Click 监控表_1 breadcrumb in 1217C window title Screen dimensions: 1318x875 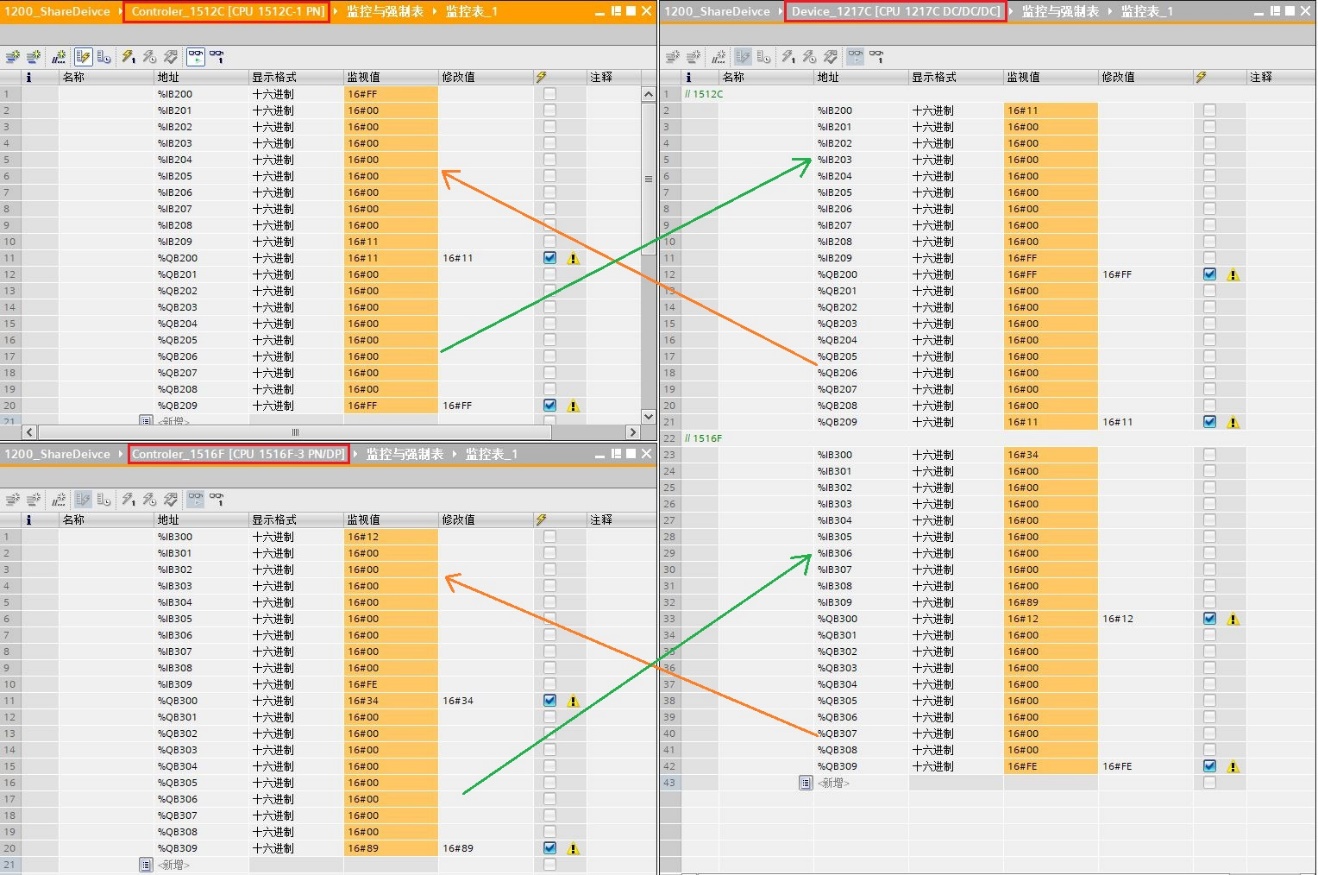click(1147, 11)
